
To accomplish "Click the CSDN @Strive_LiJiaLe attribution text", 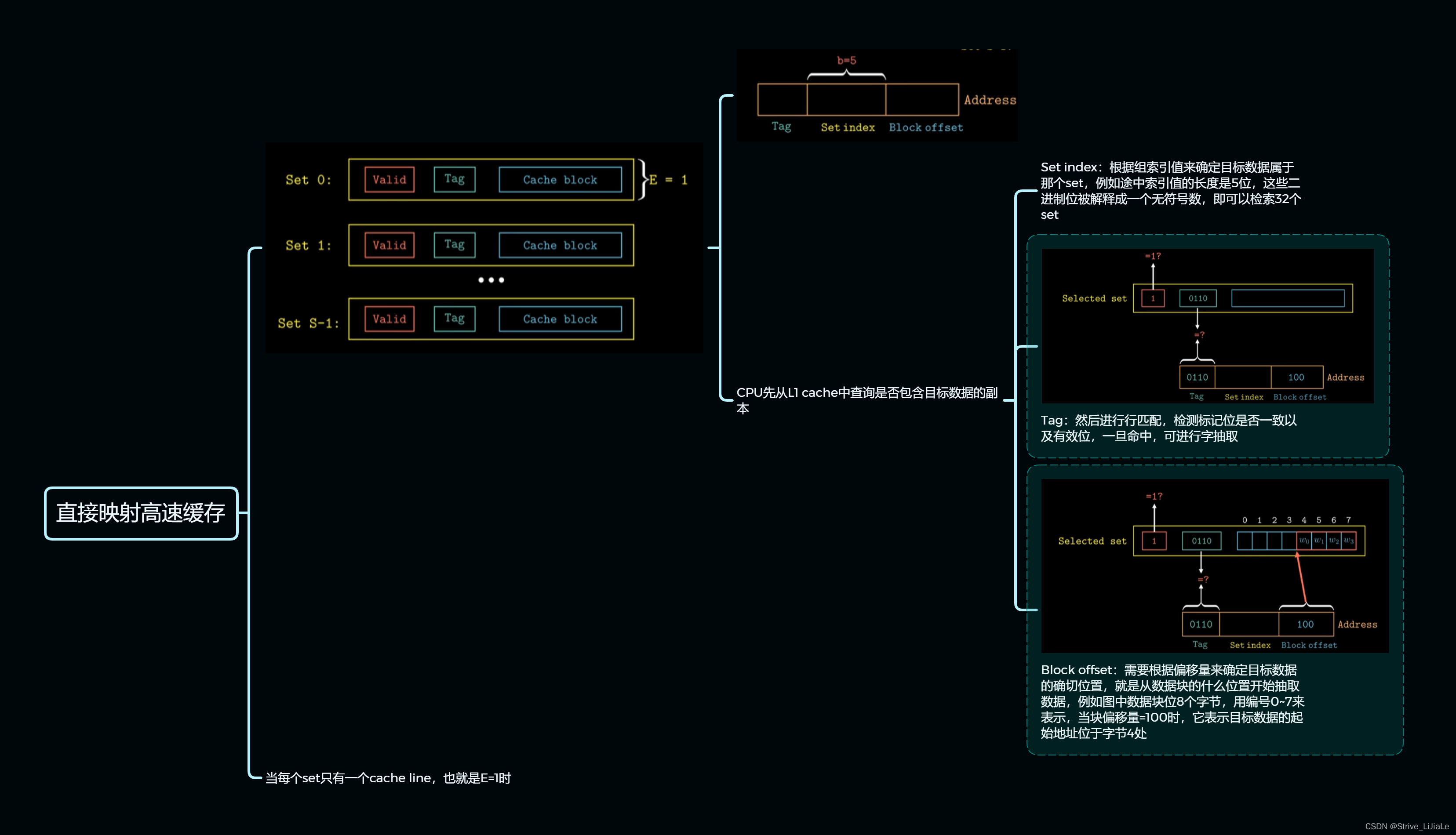I will click(x=1407, y=826).
